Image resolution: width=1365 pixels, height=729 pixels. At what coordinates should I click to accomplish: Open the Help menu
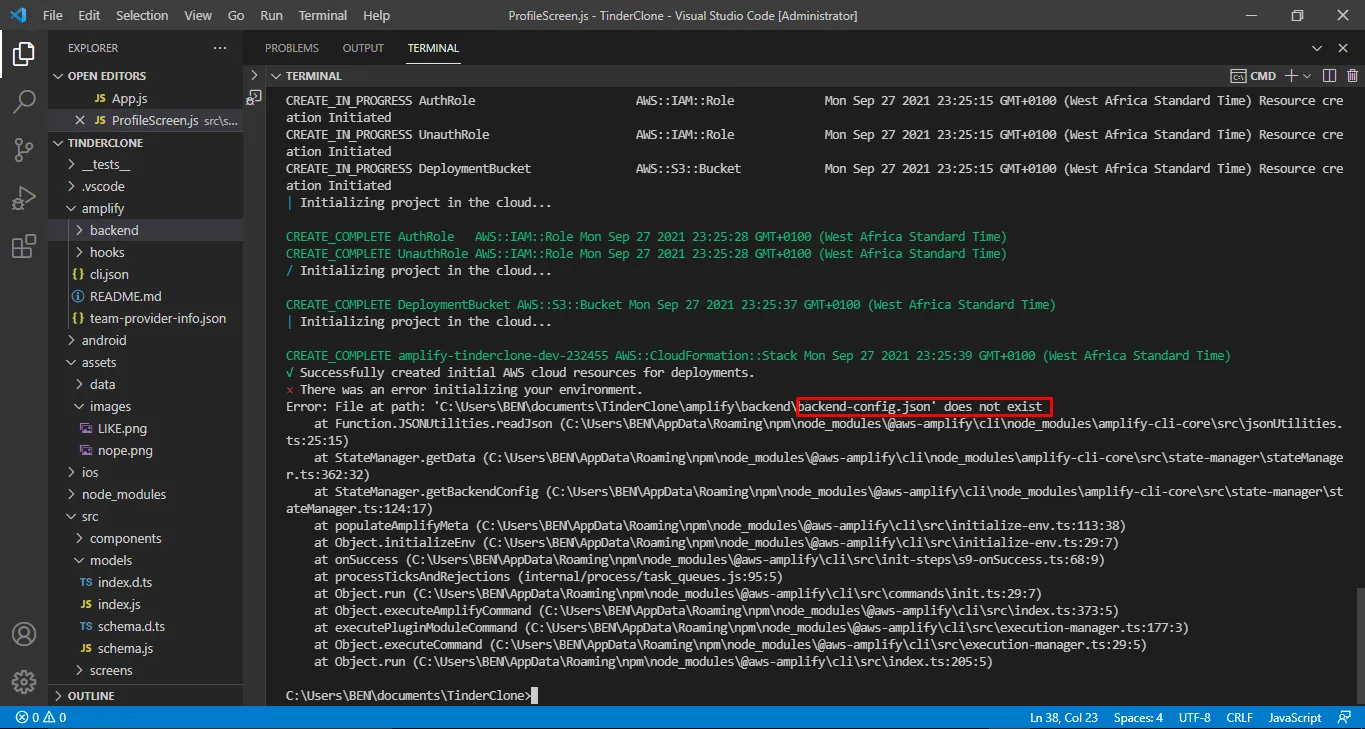[376, 16]
